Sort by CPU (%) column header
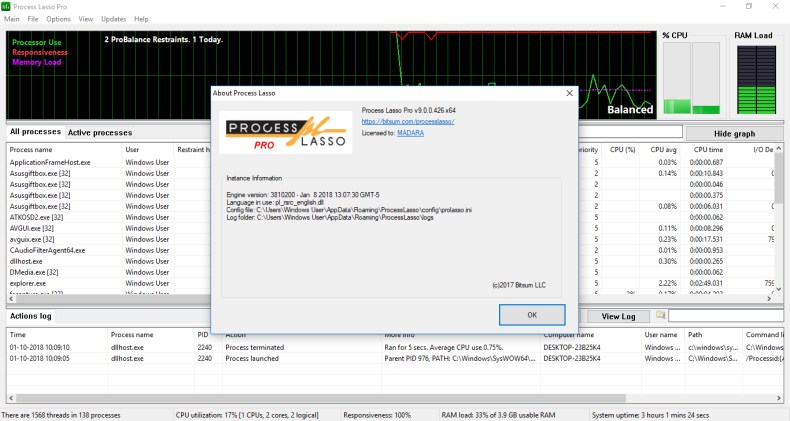 pos(622,150)
